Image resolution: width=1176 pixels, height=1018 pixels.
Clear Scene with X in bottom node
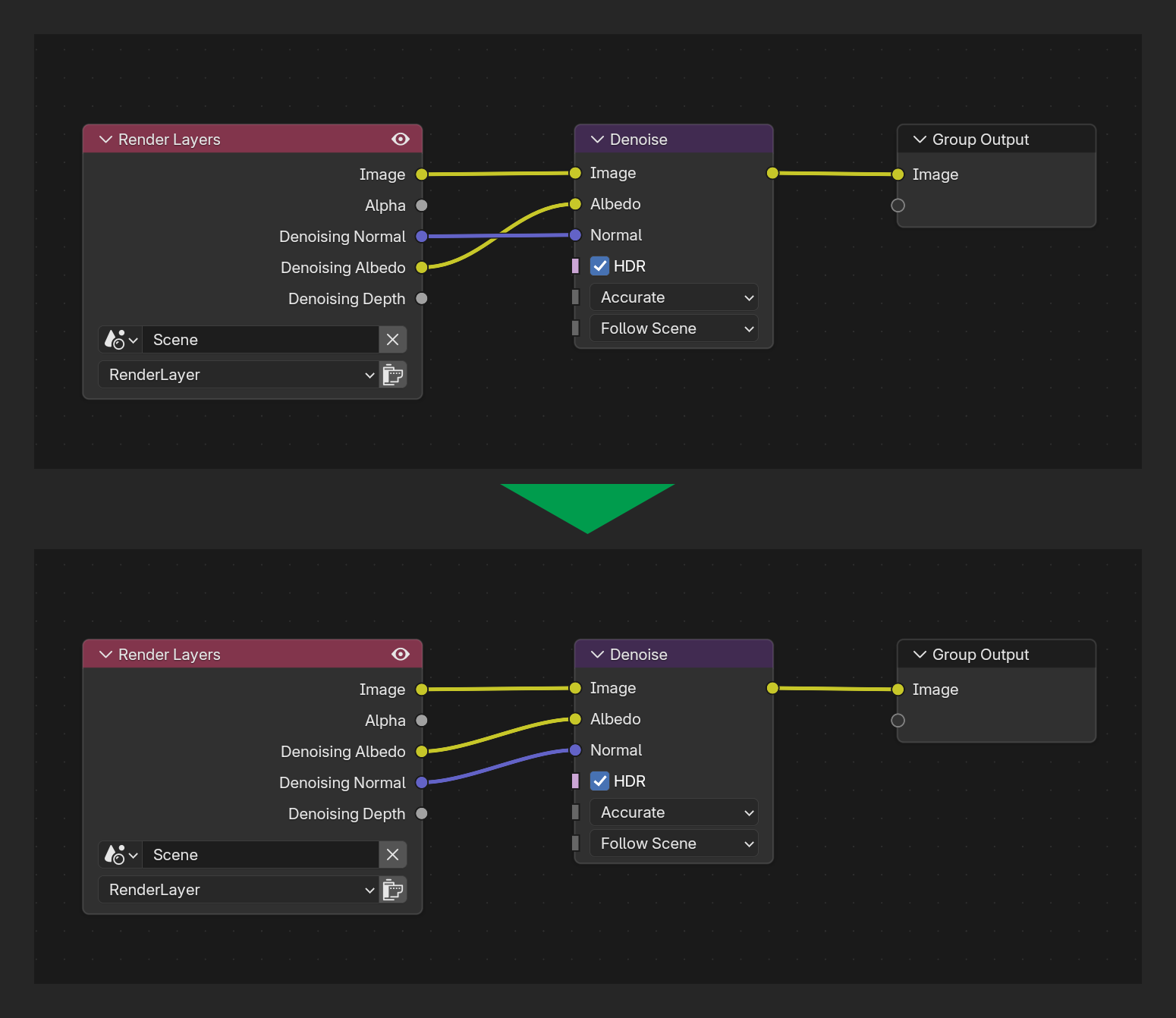click(393, 855)
